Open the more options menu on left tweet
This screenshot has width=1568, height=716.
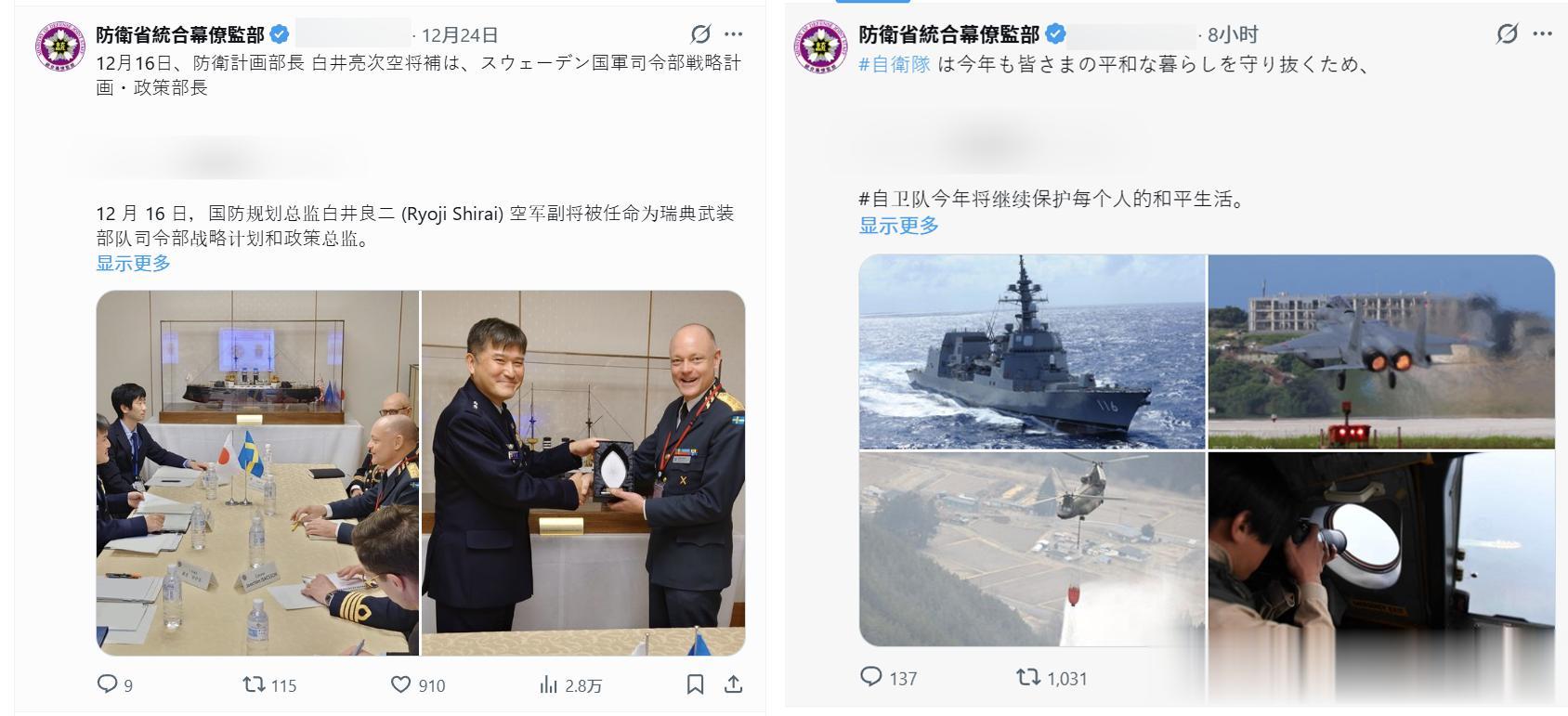coord(734,34)
